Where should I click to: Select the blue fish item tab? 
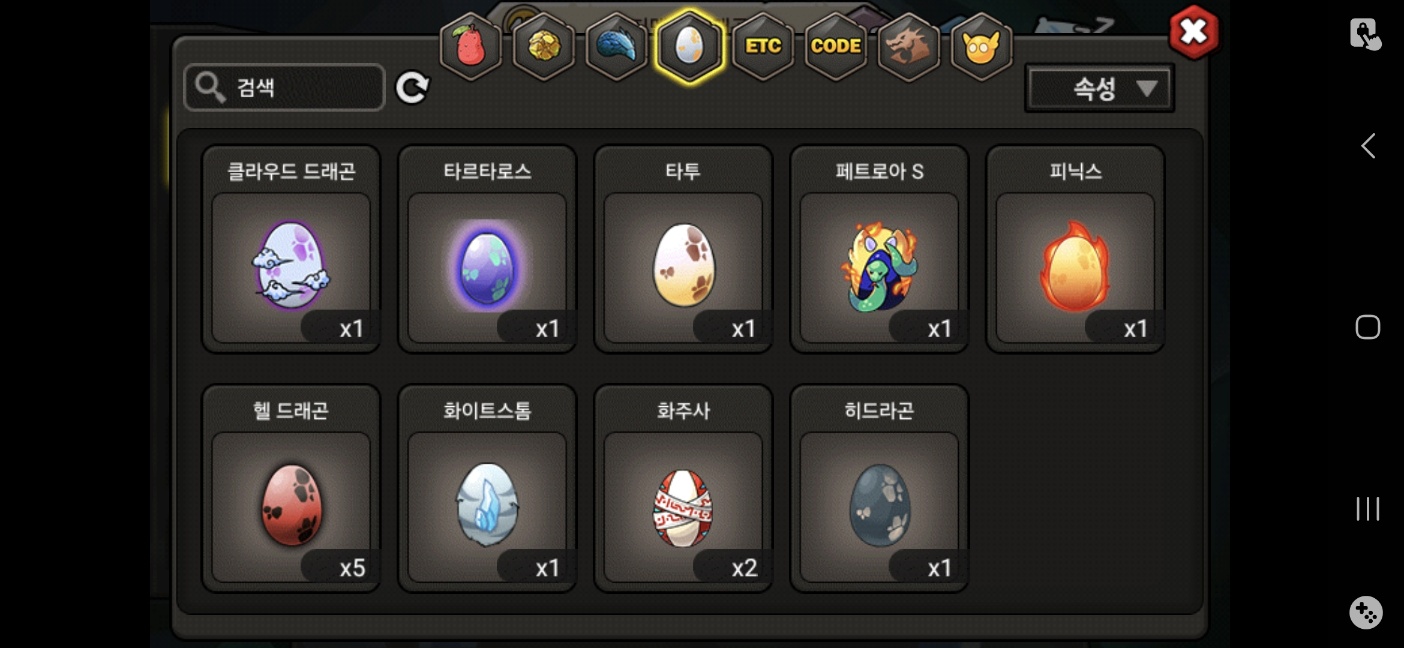(616, 46)
